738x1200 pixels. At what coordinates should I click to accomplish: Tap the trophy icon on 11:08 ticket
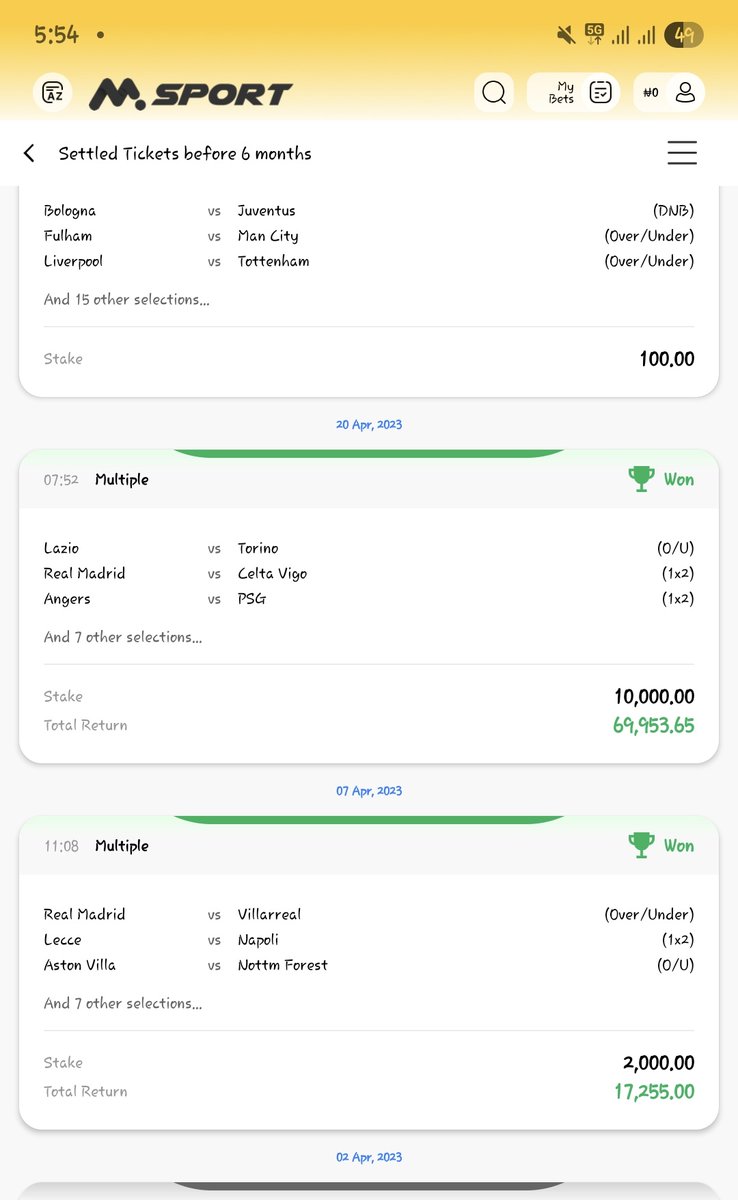click(x=641, y=845)
